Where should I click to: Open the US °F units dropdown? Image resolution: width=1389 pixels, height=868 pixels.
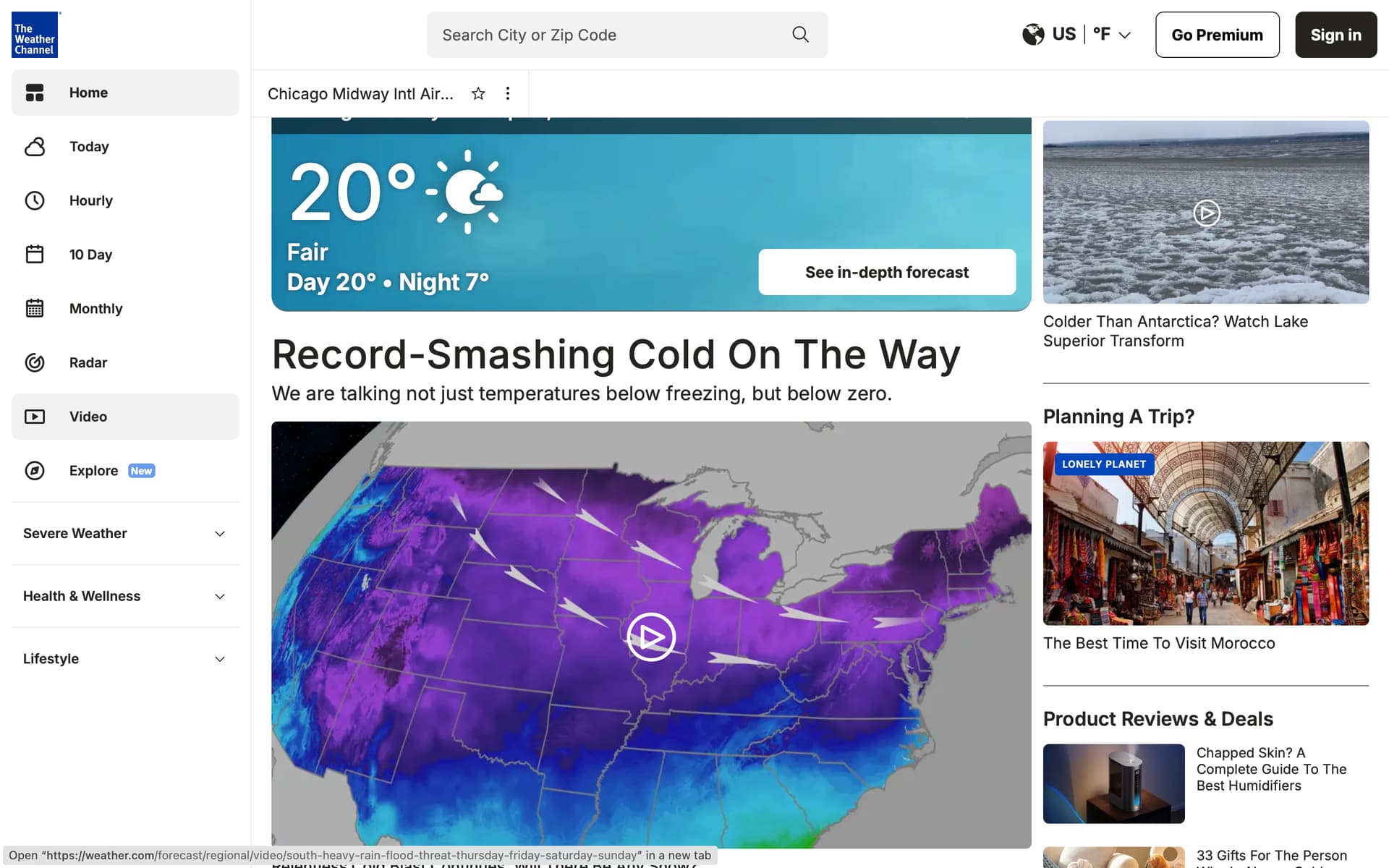(1076, 35)
